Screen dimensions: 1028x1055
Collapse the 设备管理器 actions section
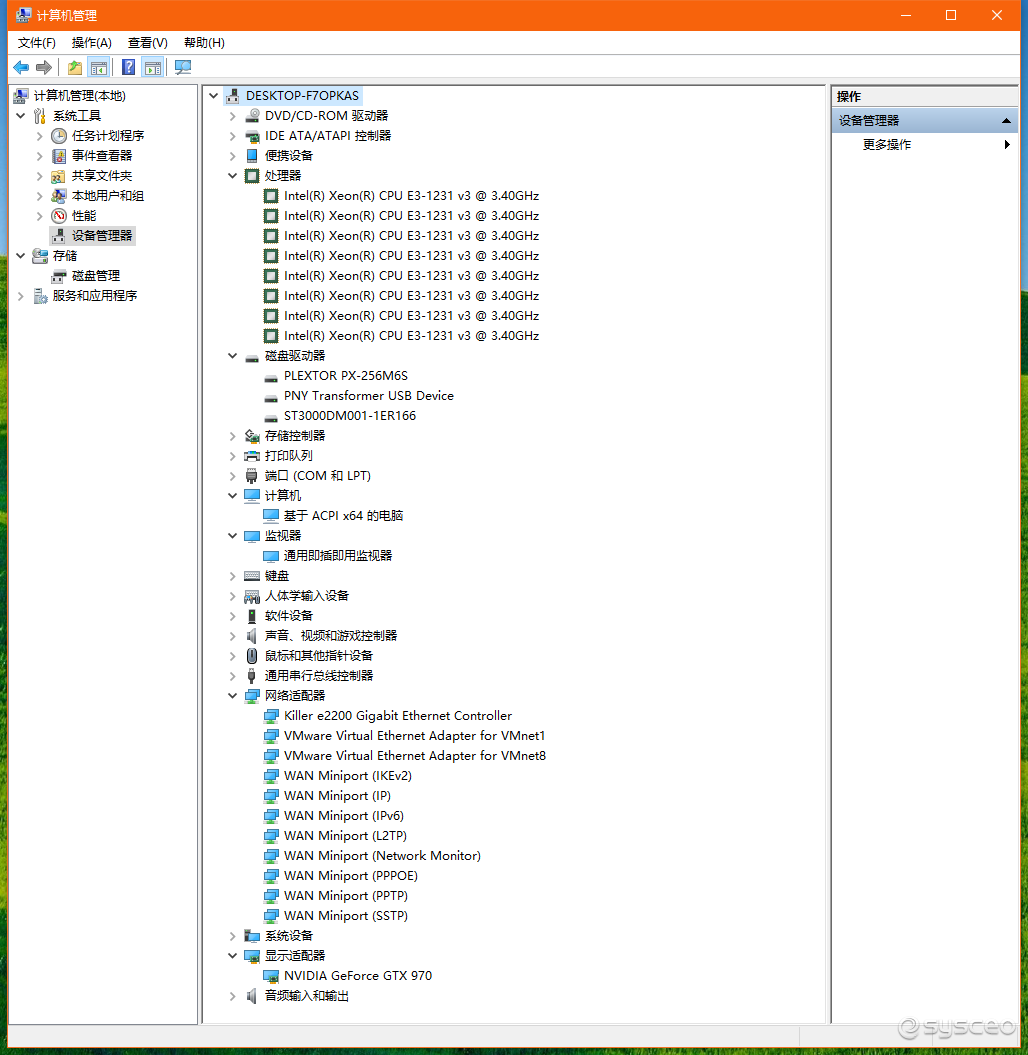click(1006, 121)
